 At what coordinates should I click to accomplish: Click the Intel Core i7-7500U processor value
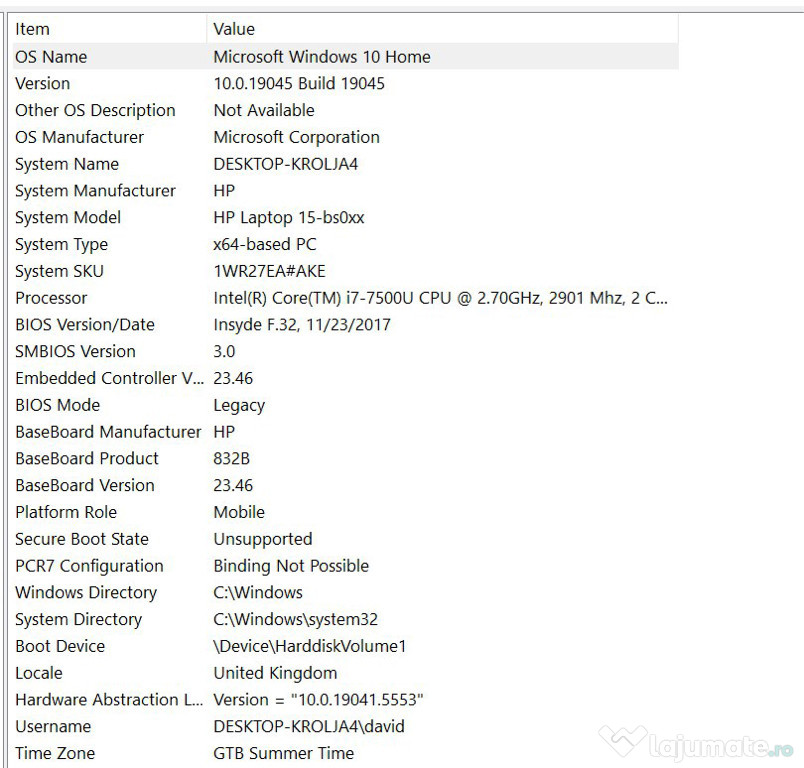(440, 298)
